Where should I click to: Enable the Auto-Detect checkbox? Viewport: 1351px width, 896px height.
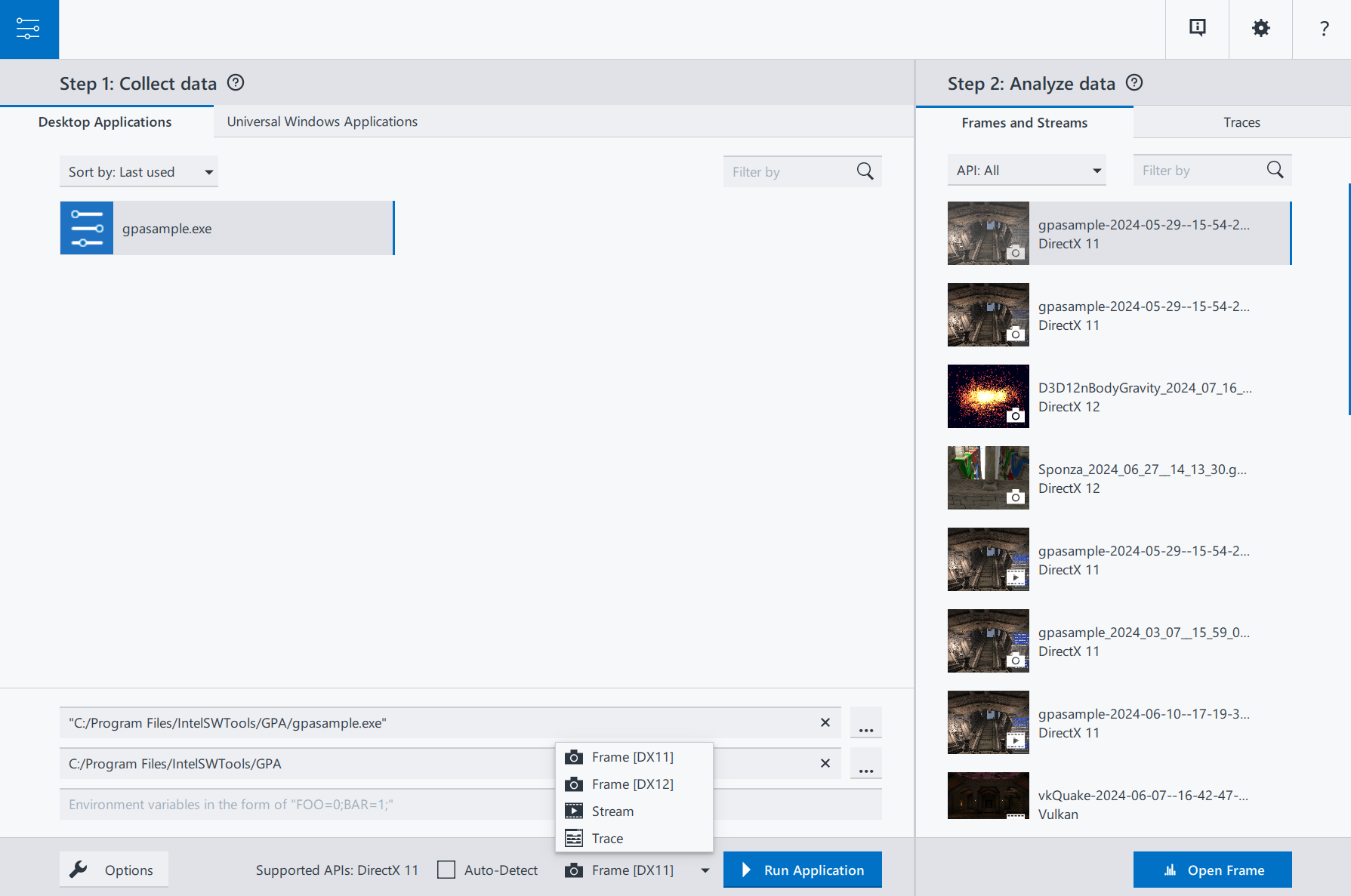click(x=446, y=870)
